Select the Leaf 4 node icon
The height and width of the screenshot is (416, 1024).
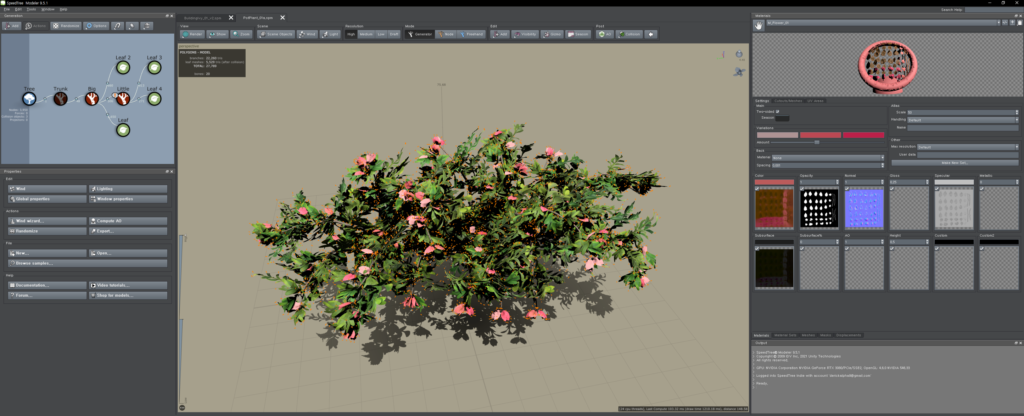(154, 98)
